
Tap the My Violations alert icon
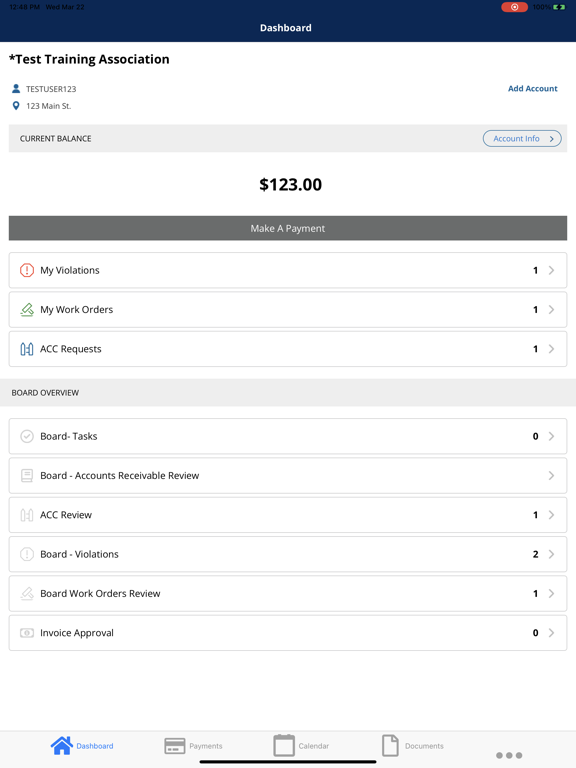pyautogui.click(x=27, y=270)
